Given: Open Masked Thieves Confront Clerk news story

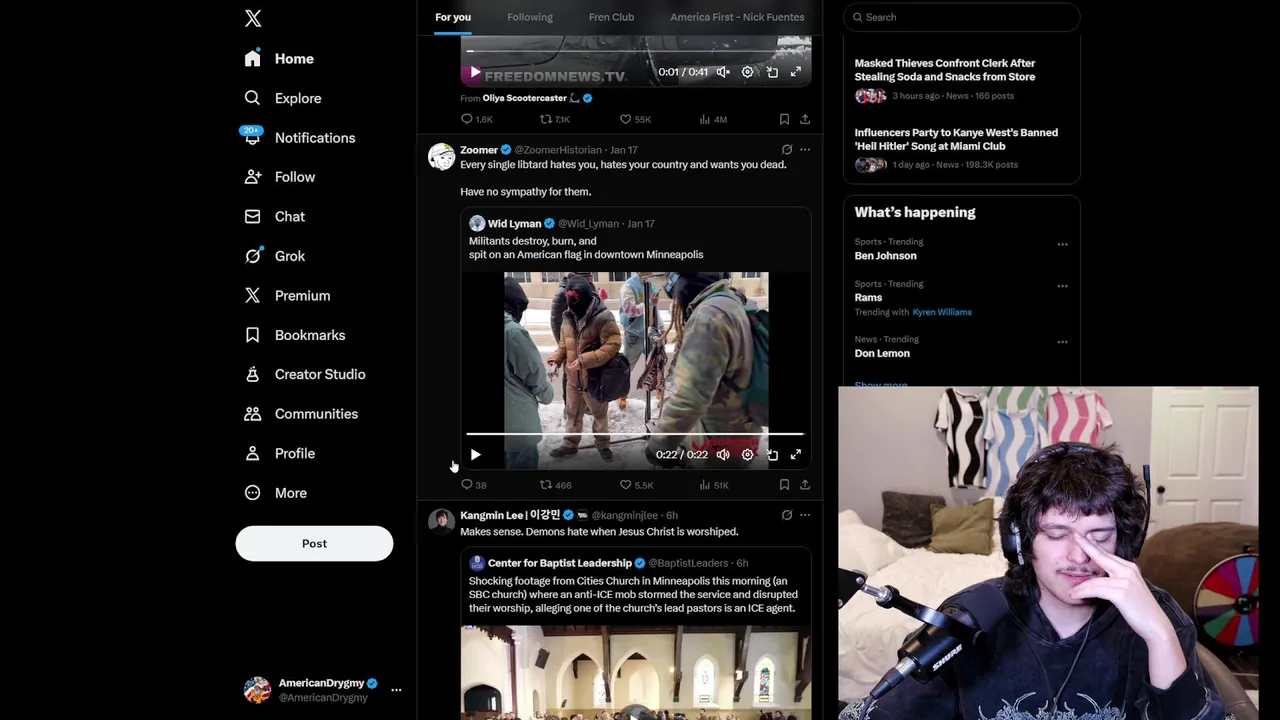Looking at the screenshot, I should pyautogui.click(x=945, y=70).
